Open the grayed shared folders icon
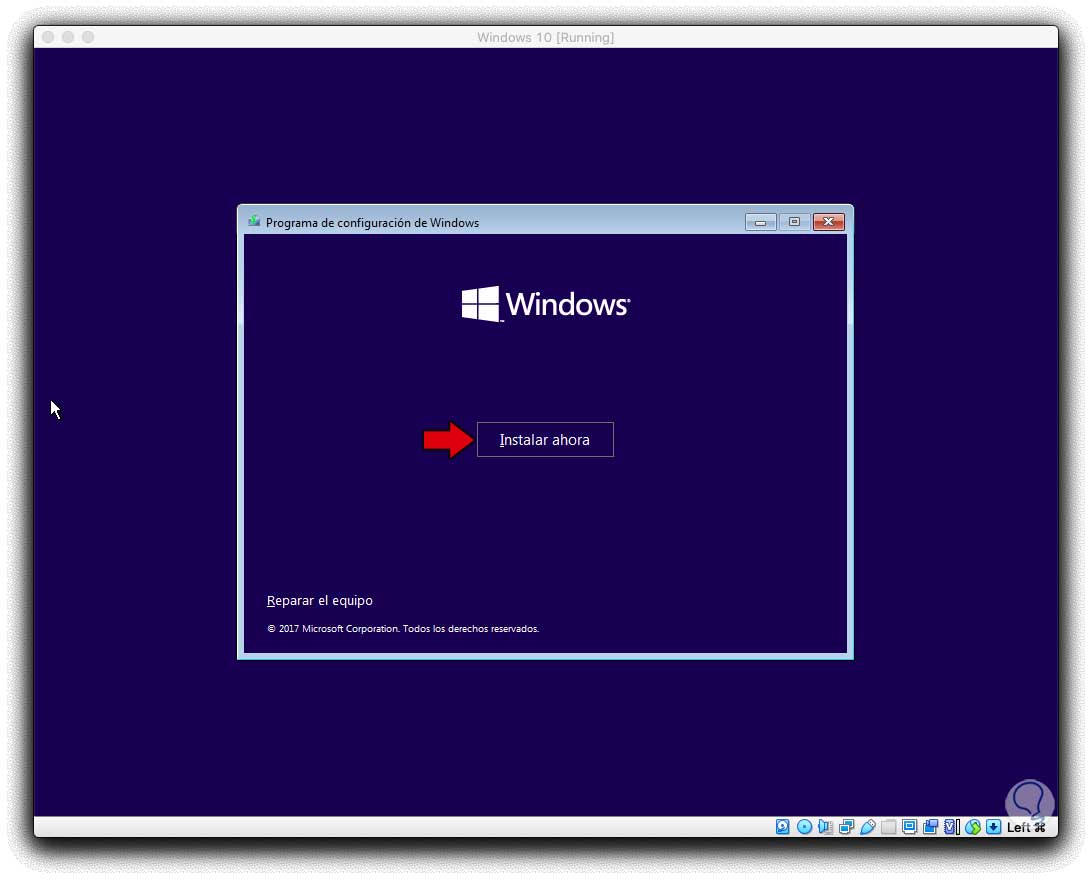Image resolution: width=1092 pixels, height=879 pixels. click(888, 827)
